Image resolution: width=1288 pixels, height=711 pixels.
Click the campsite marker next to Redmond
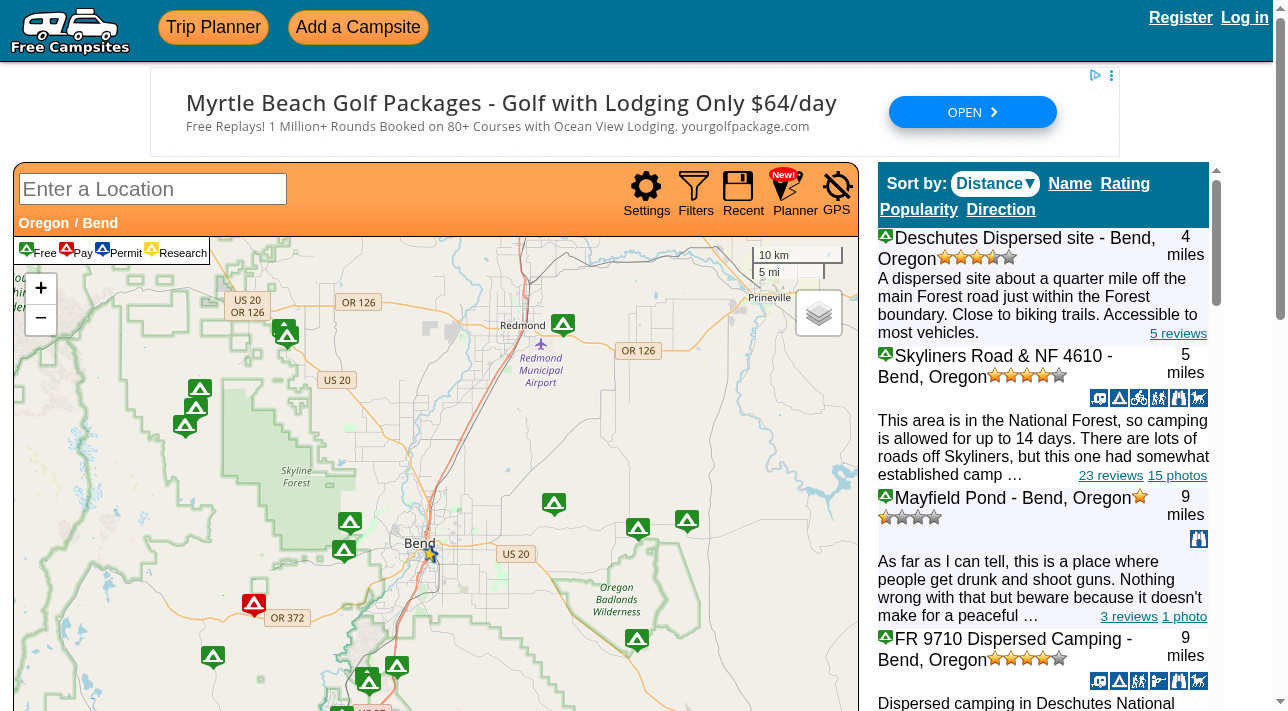coord(563,325)
